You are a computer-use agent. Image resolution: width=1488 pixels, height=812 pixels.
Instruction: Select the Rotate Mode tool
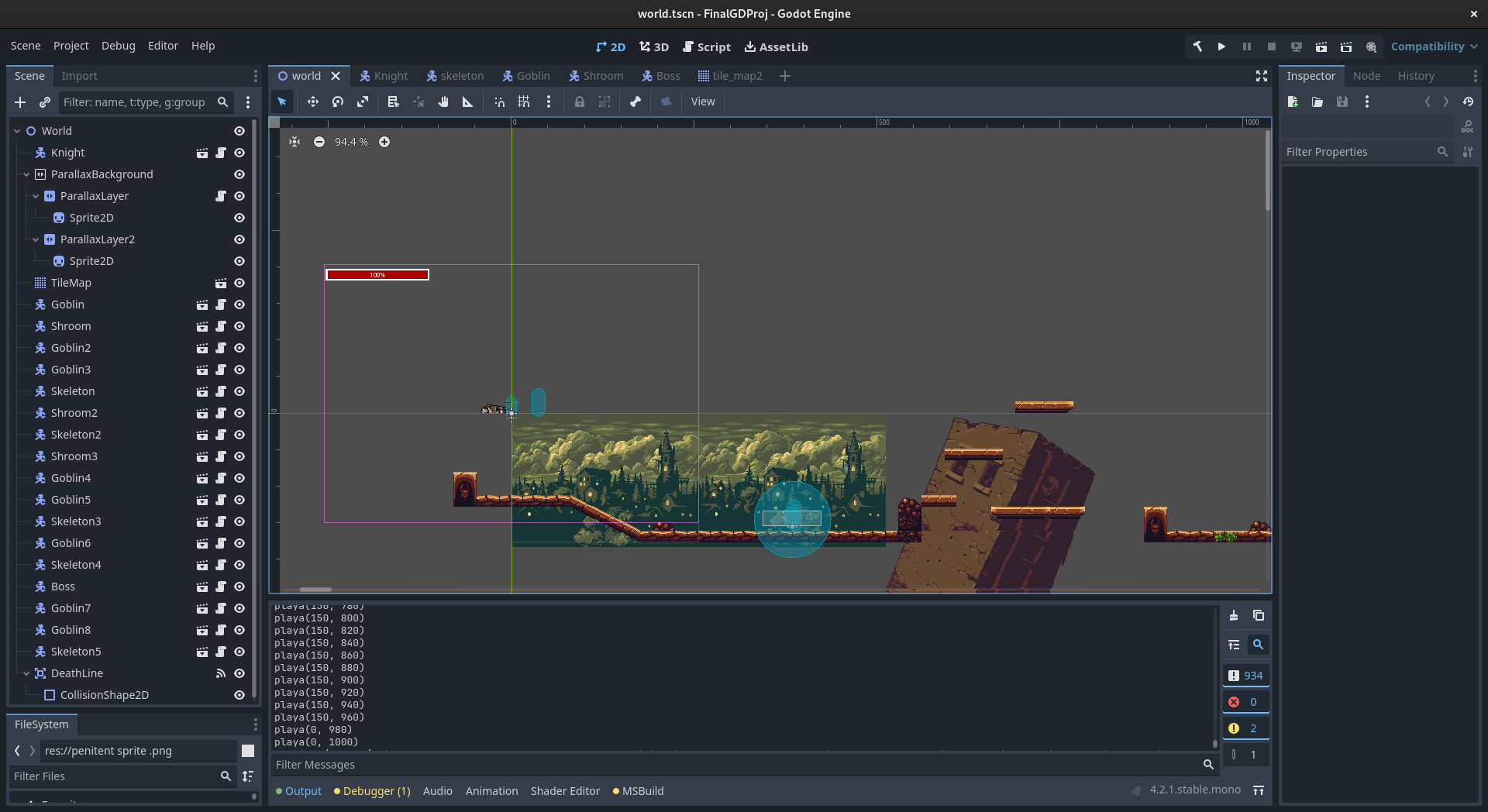[x=337, y=101]
